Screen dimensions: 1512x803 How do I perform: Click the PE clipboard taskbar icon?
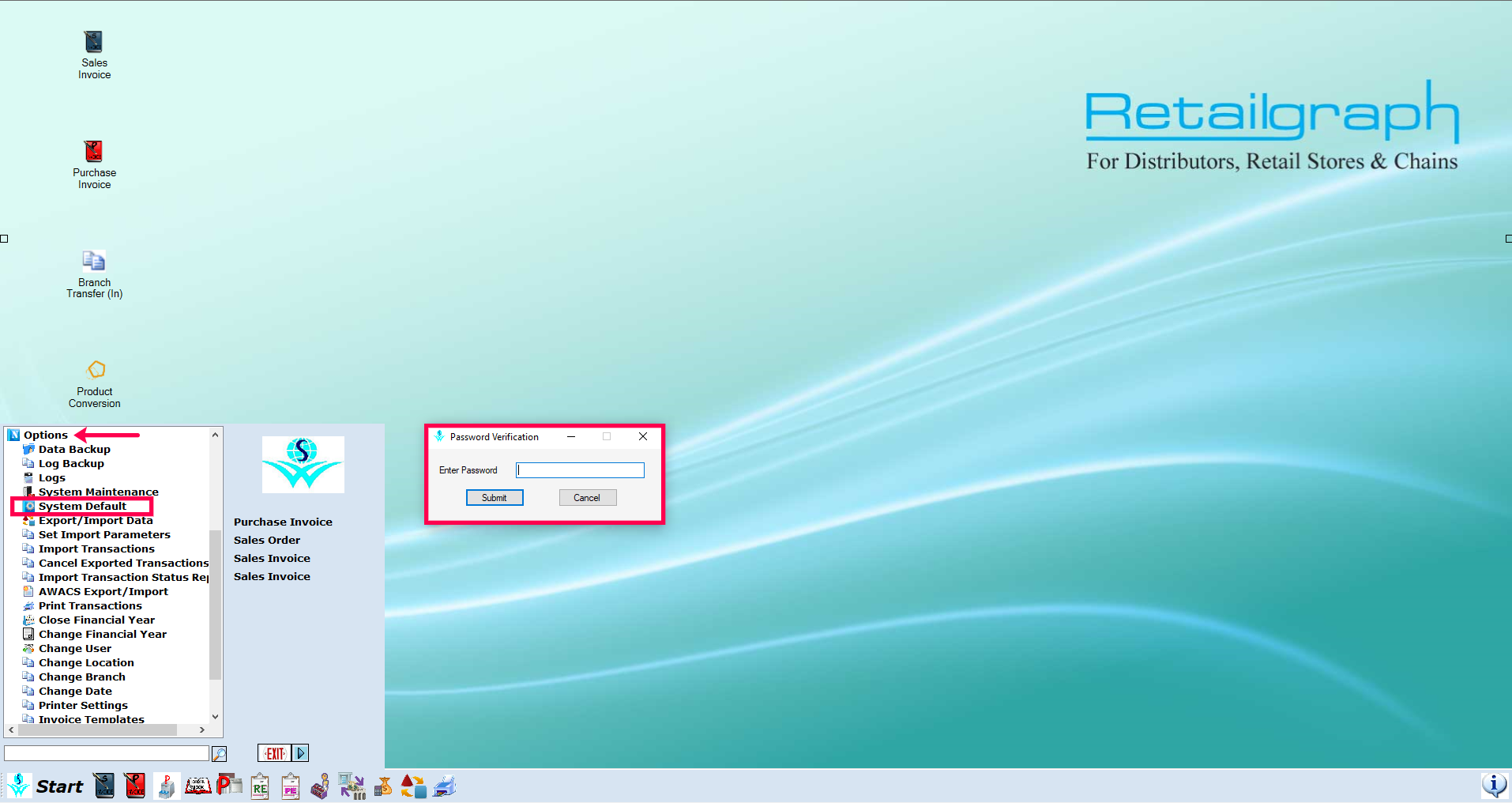[x=291, y=786]
